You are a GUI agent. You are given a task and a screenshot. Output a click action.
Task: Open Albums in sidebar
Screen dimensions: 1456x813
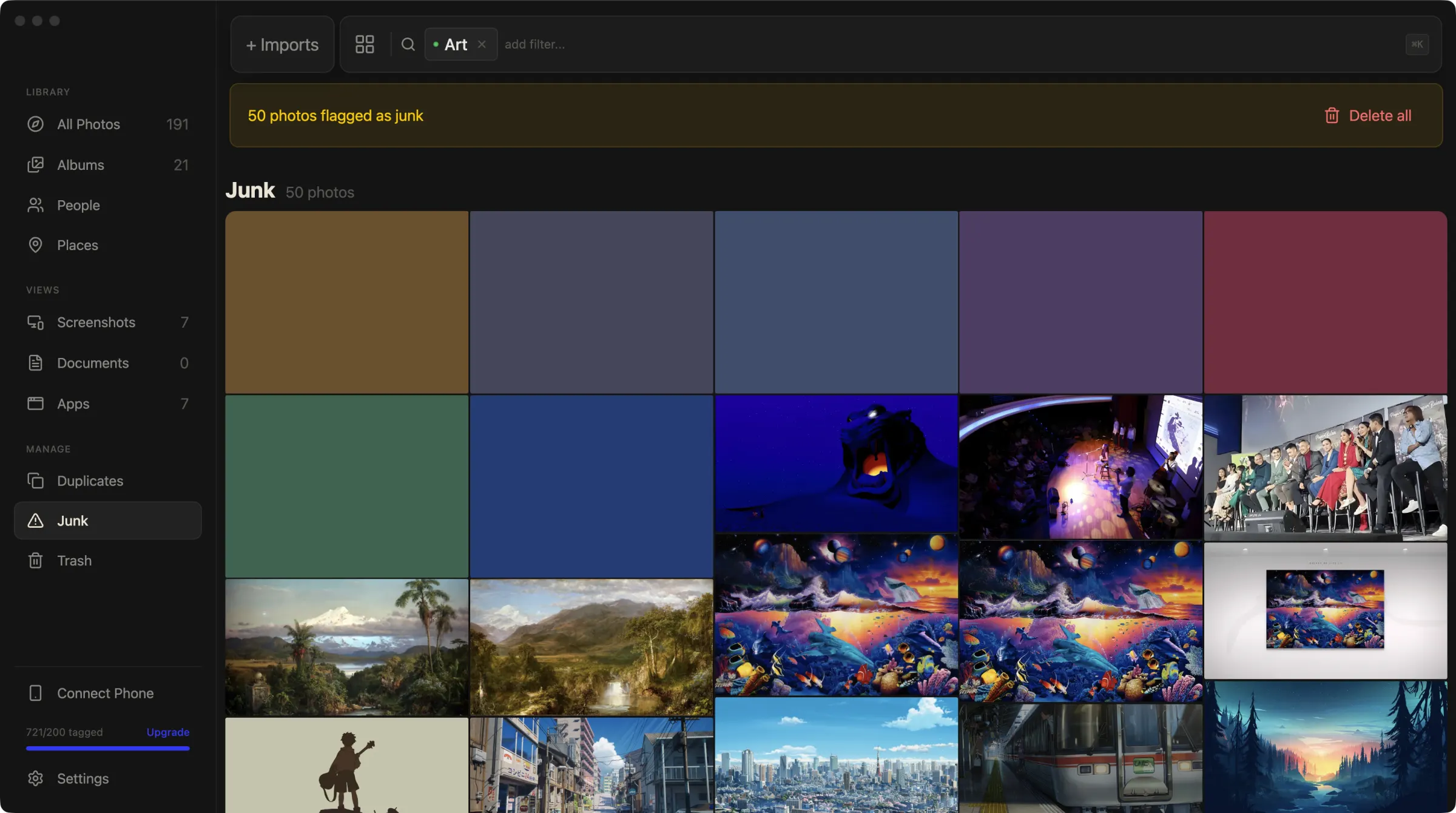pyautogui.click(x=108, y=165)
